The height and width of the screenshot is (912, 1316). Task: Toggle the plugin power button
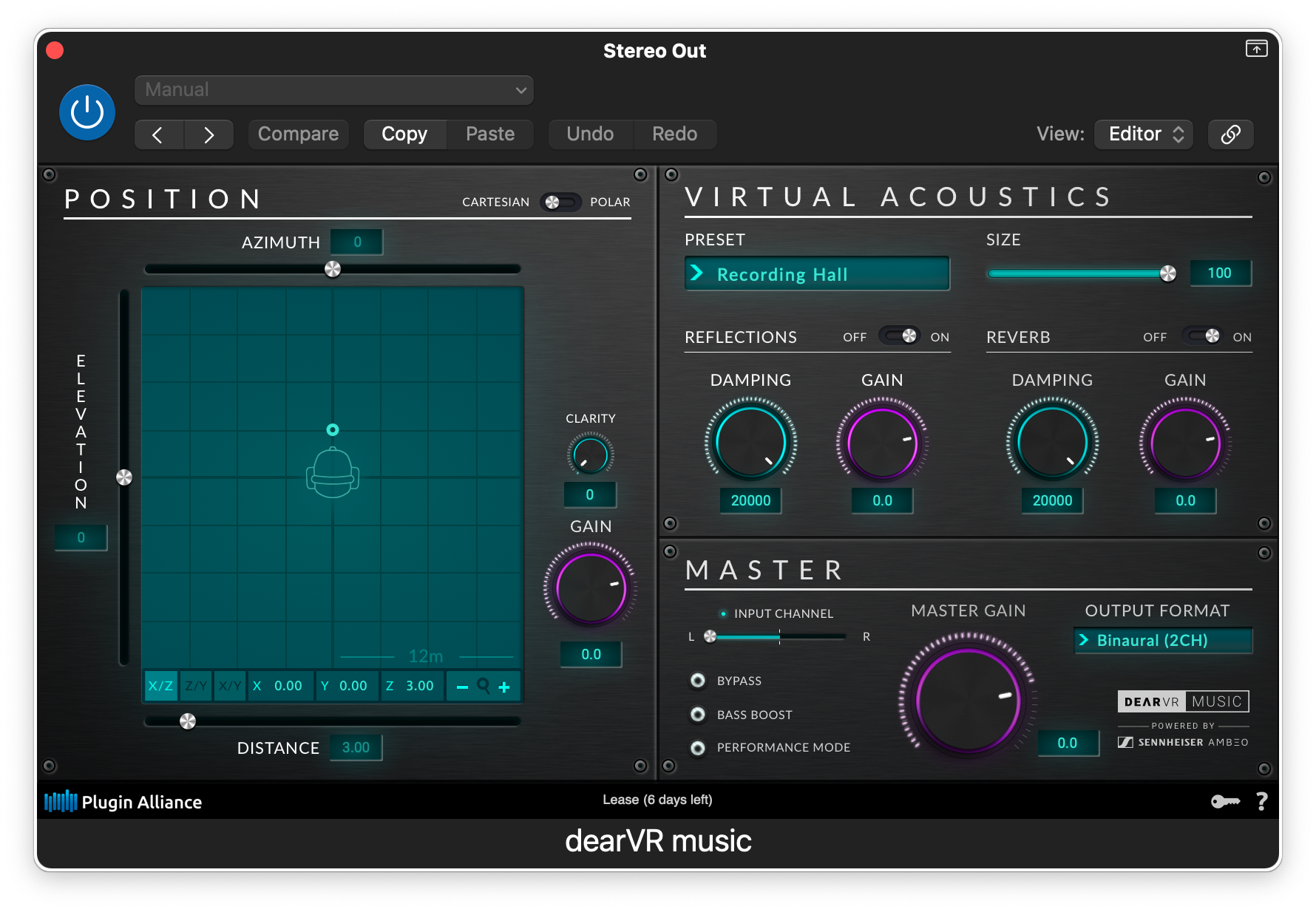pos(87,112)
